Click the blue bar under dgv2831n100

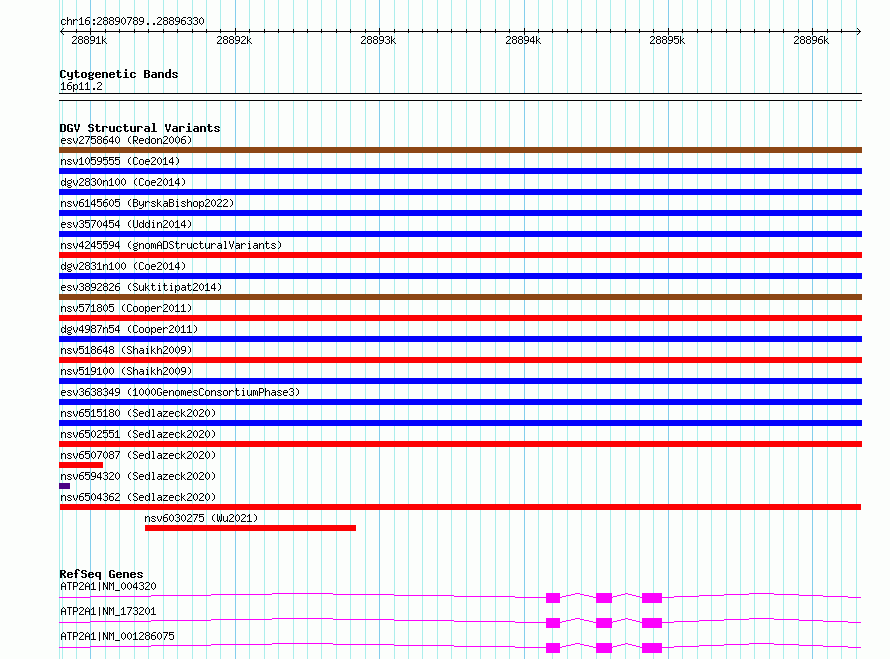[x=460, y=276]
